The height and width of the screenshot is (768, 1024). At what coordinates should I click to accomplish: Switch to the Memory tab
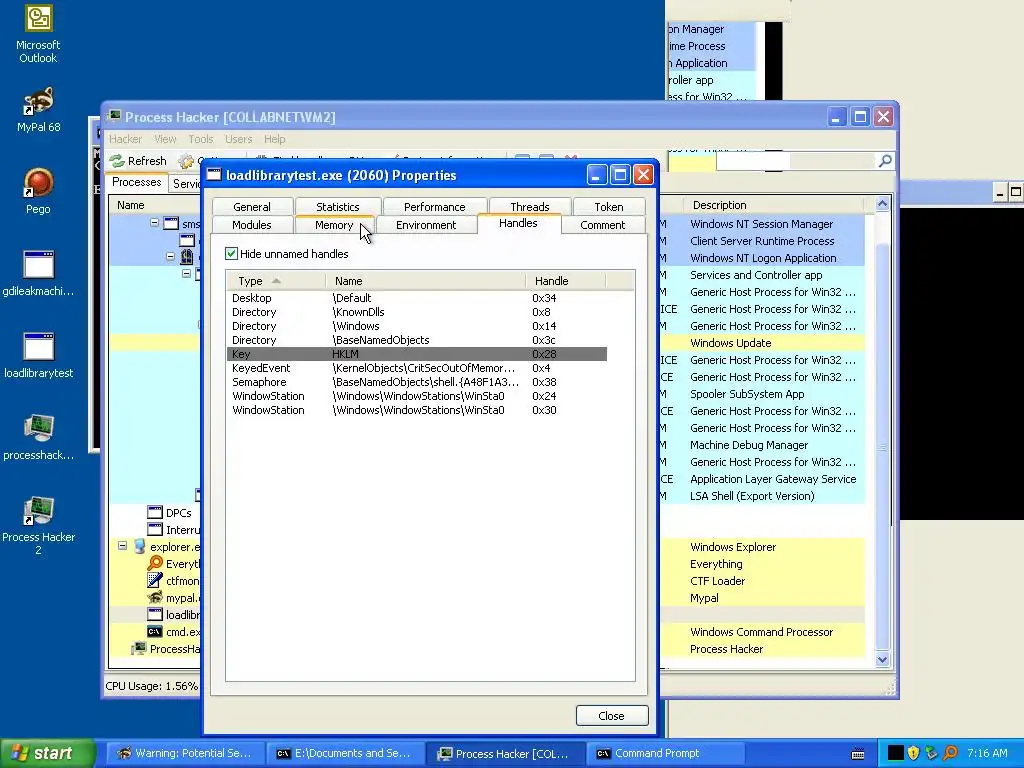(334, 225)
